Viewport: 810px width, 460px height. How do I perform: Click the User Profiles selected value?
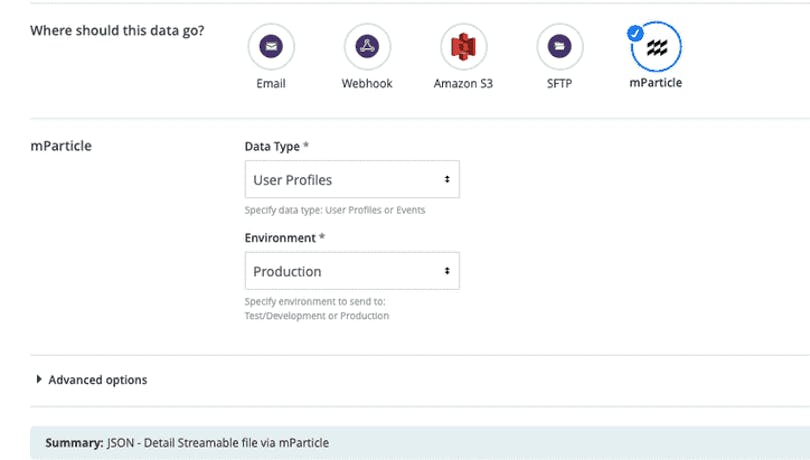(x=292, y=180)
